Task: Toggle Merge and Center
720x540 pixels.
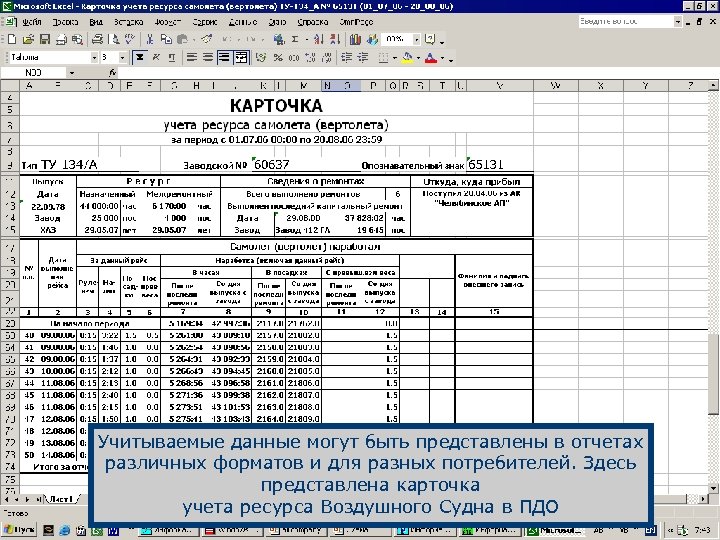Action: (x=241, y=58)
